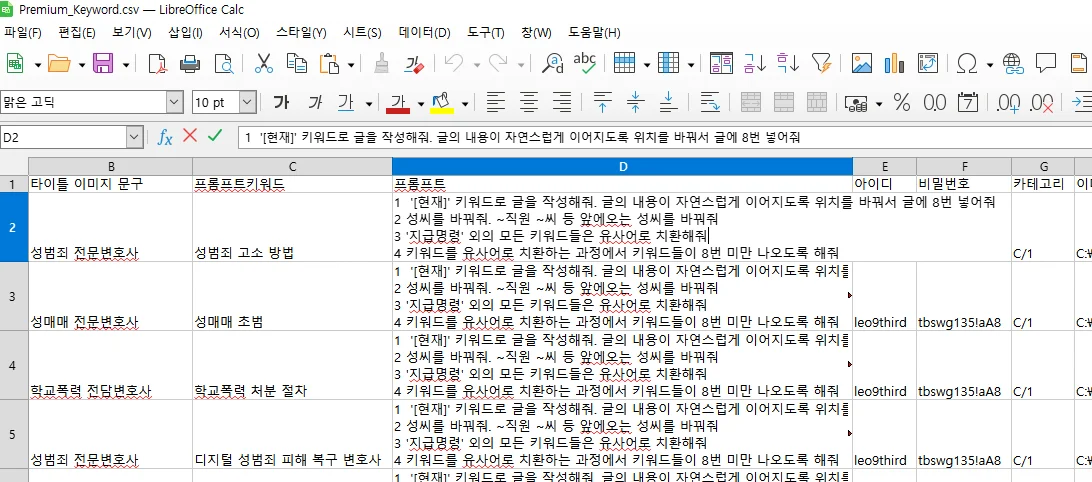Open the 10 pt font size dropdown
The width and height of the screenshot is (1092, 482).
point(246,102)
